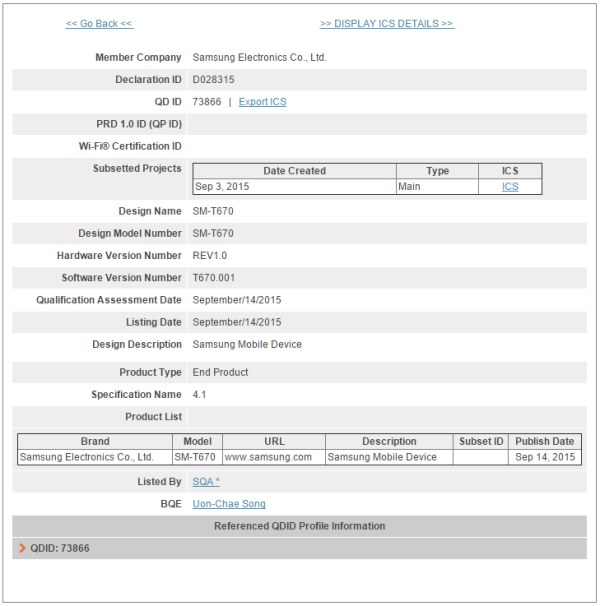Screen dimensions: 600x606
Task: Click the Export ICS link
Action: click(262, 102)
